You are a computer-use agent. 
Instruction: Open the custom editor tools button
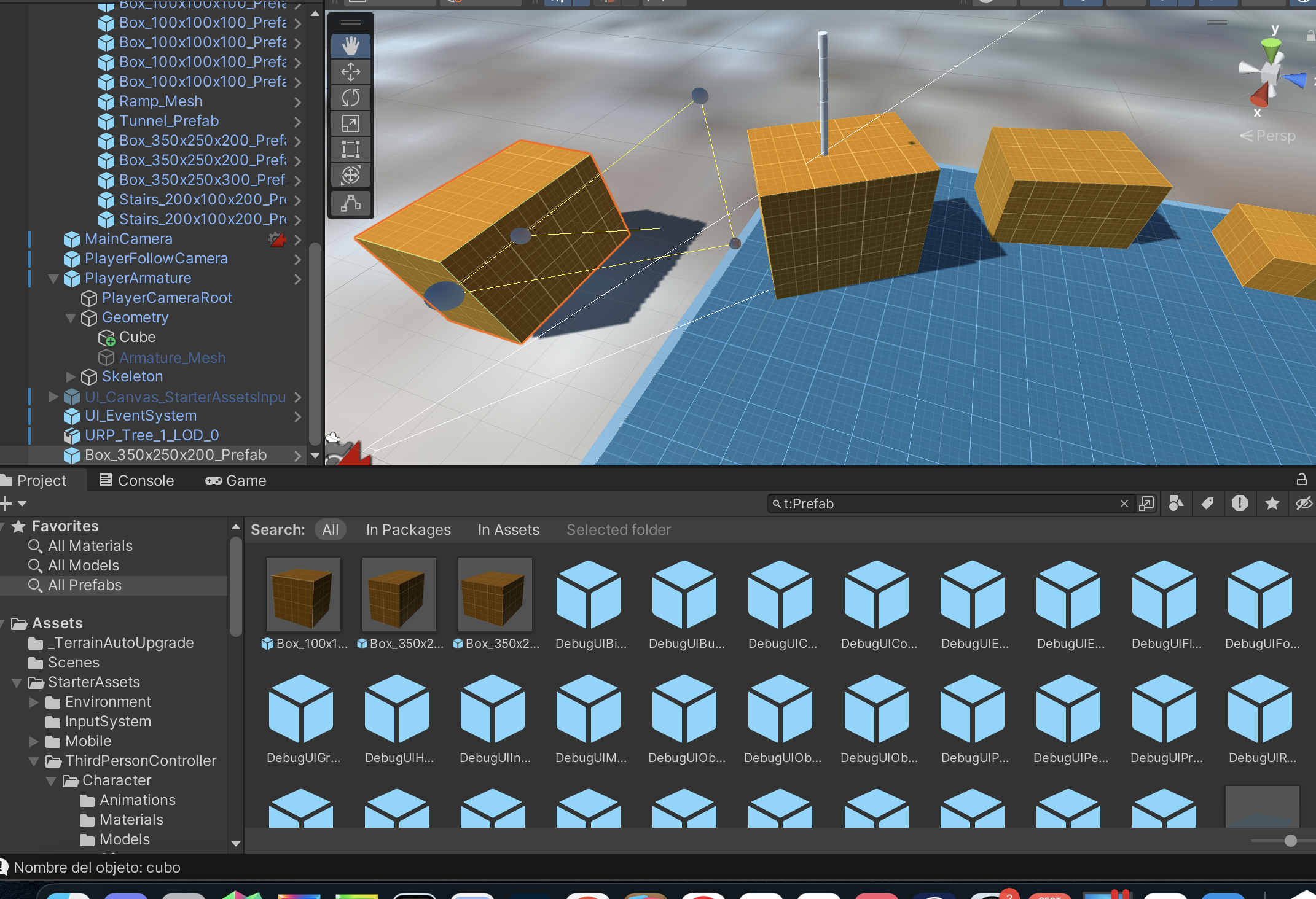click(351, 203)
